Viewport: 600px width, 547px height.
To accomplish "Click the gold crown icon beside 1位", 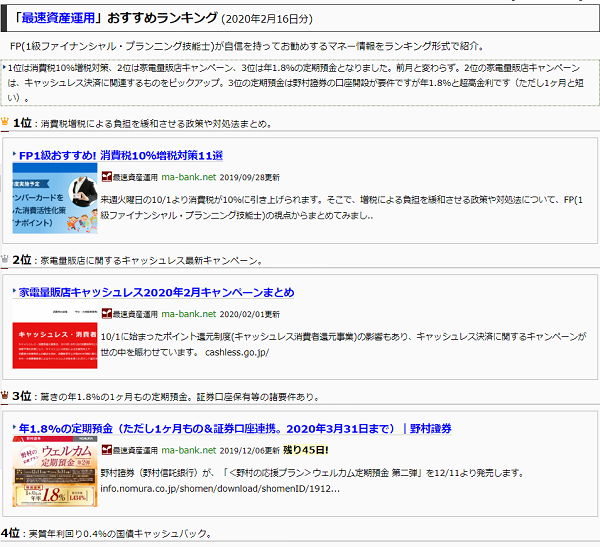I will (x=5, y=122).
